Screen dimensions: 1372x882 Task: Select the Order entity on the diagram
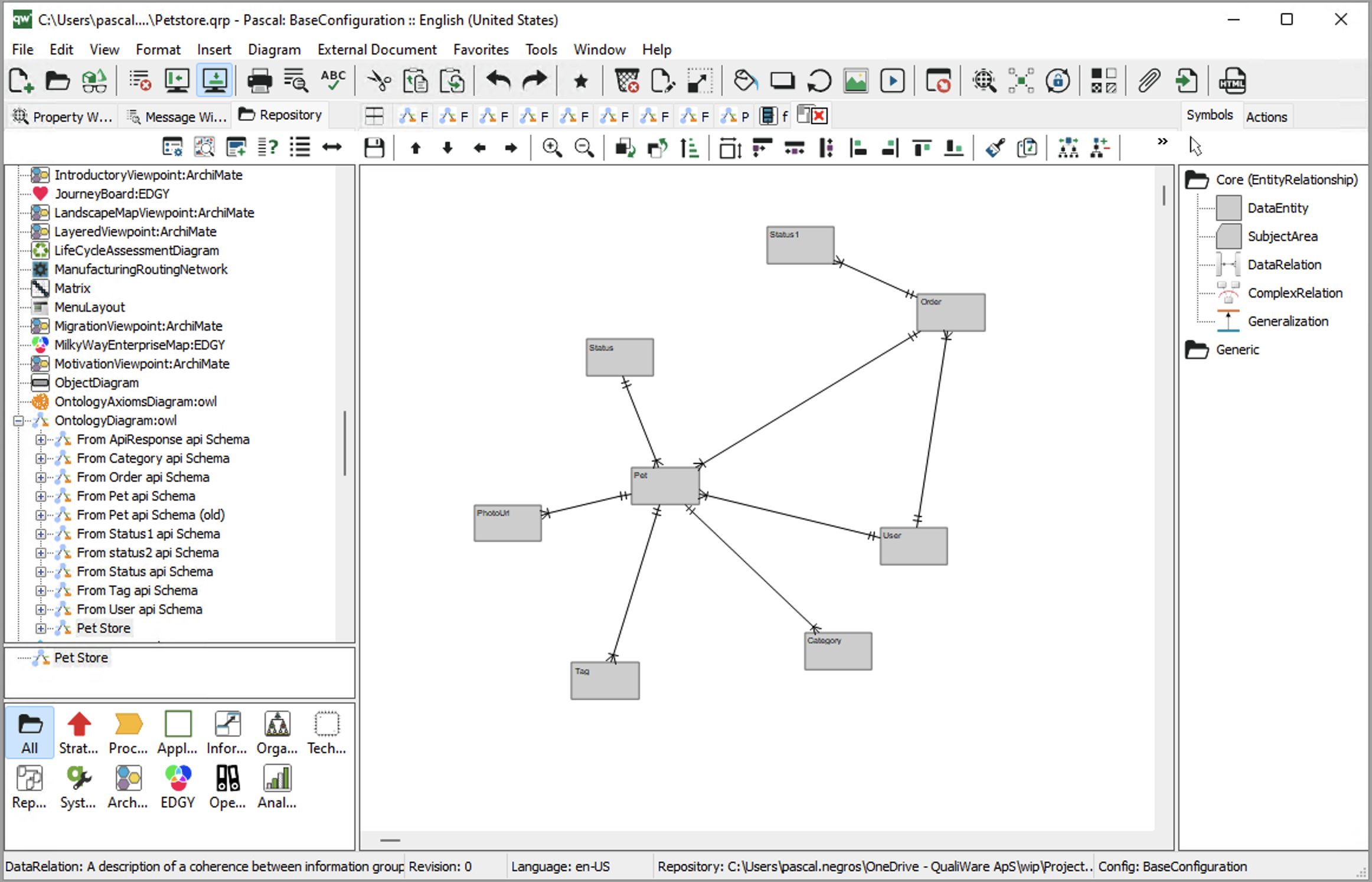click(x=950, y=312)
